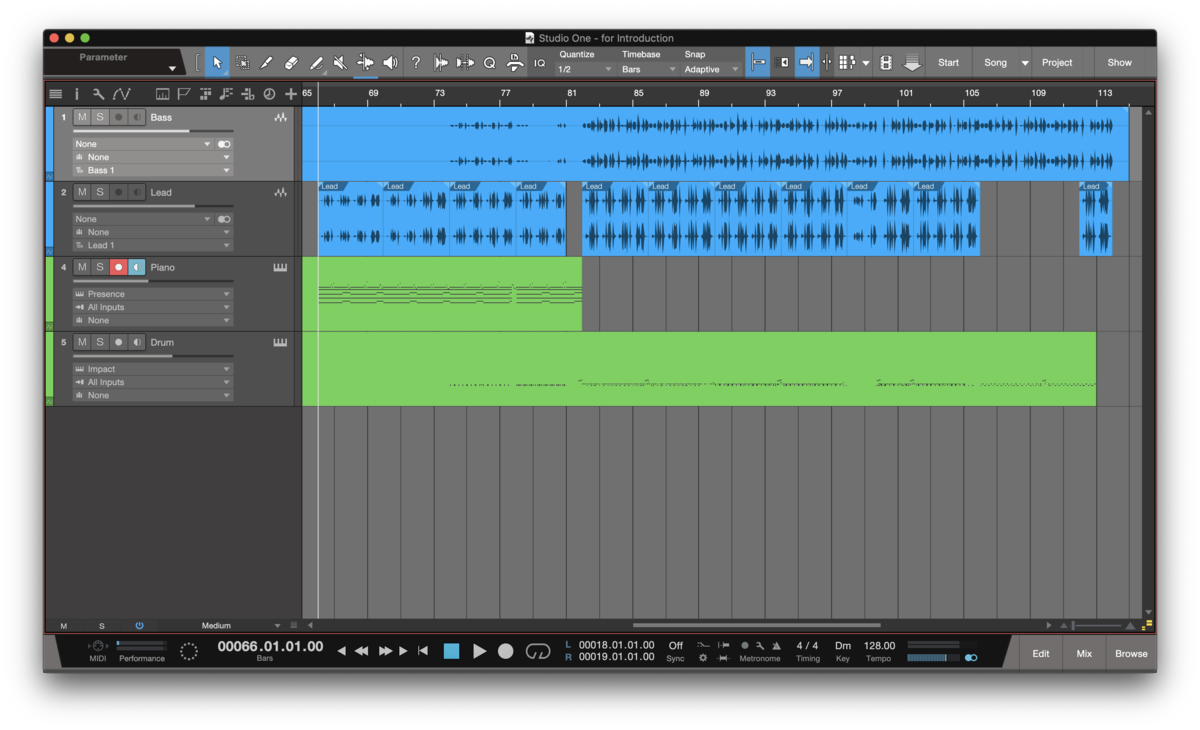Screen dimensions: 1200x730
Task: Click the Q quantize icon
Action: pyautogui.click(x=490, y=63)
